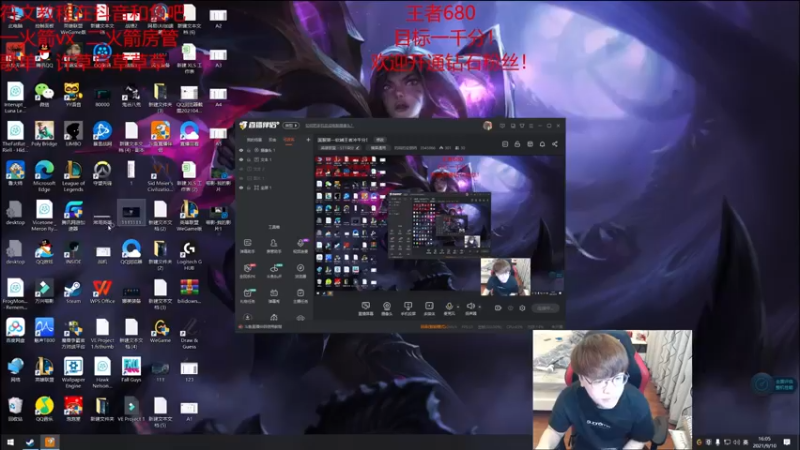The image size is (800, 450).
Task: Click the microphone icon in streaming app
Action: click(x=449, y=308)
